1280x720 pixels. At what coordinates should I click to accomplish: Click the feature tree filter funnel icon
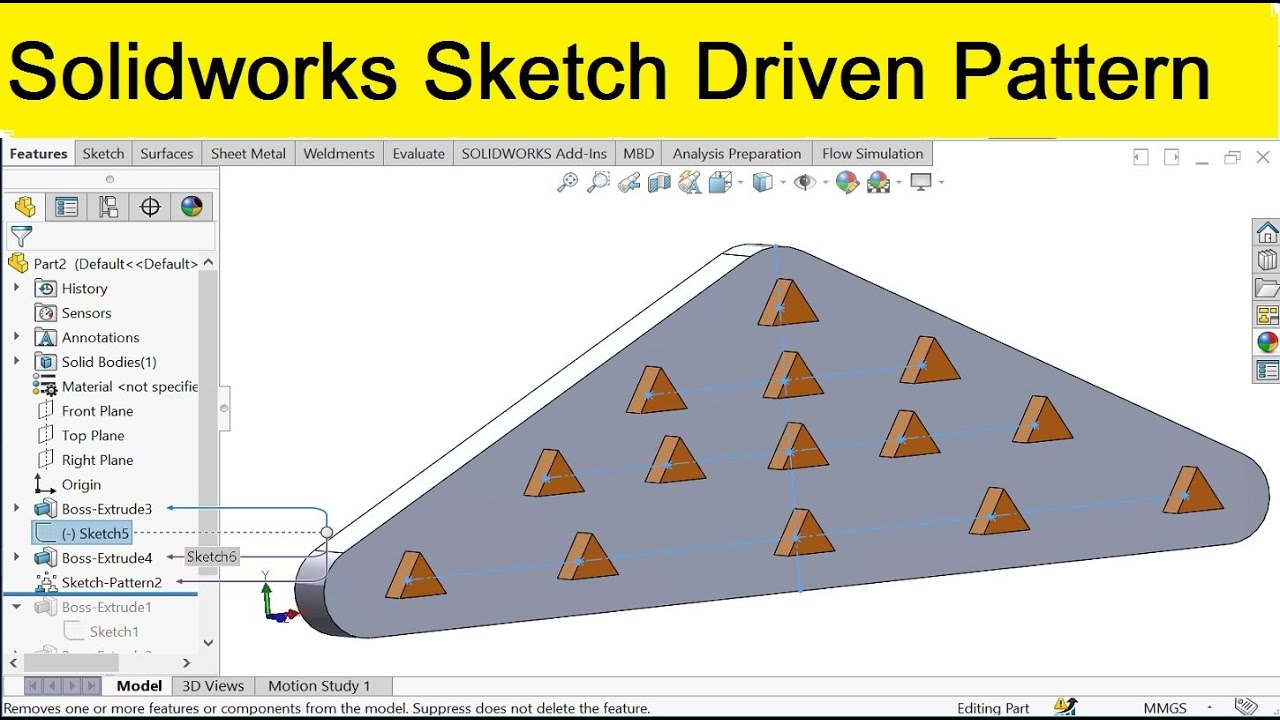21,236
